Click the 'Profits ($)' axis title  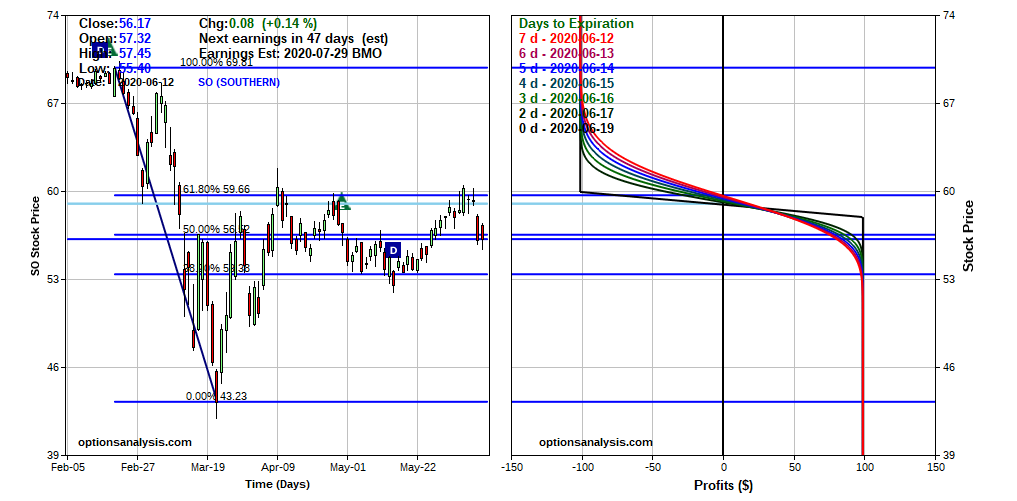coord(723,485)
